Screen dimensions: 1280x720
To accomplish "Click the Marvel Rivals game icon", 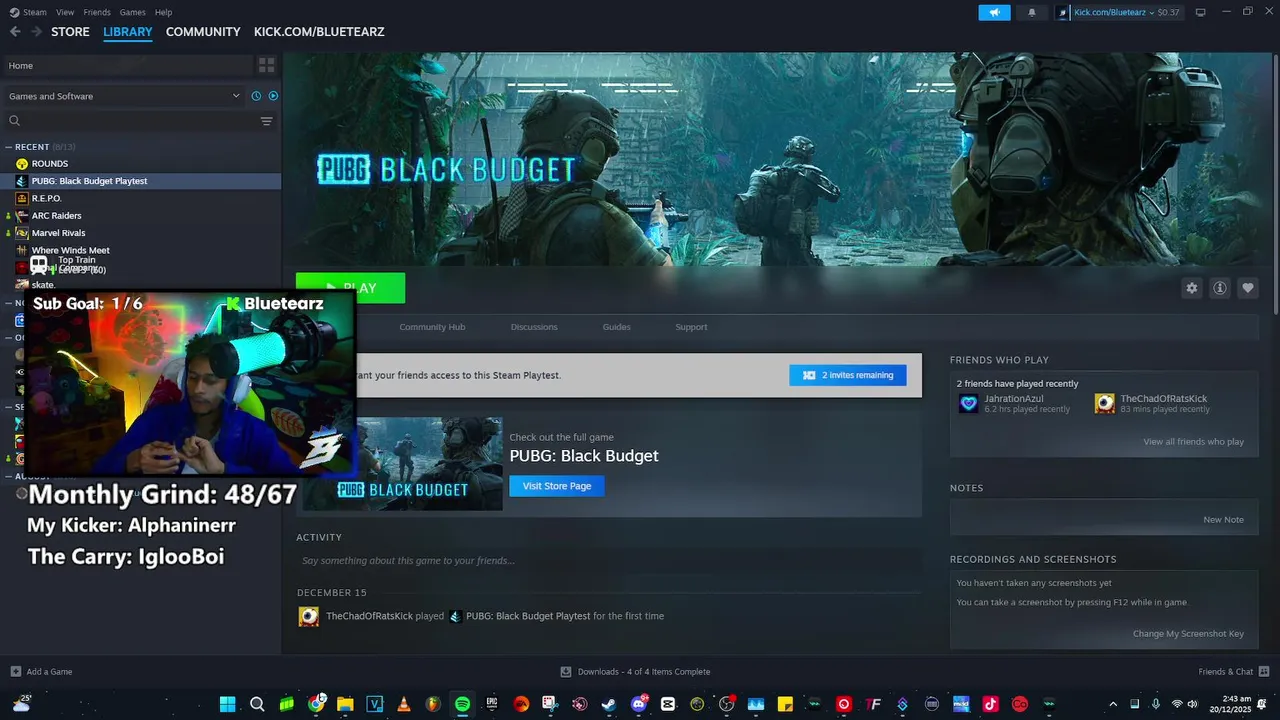I will (22, 233).
